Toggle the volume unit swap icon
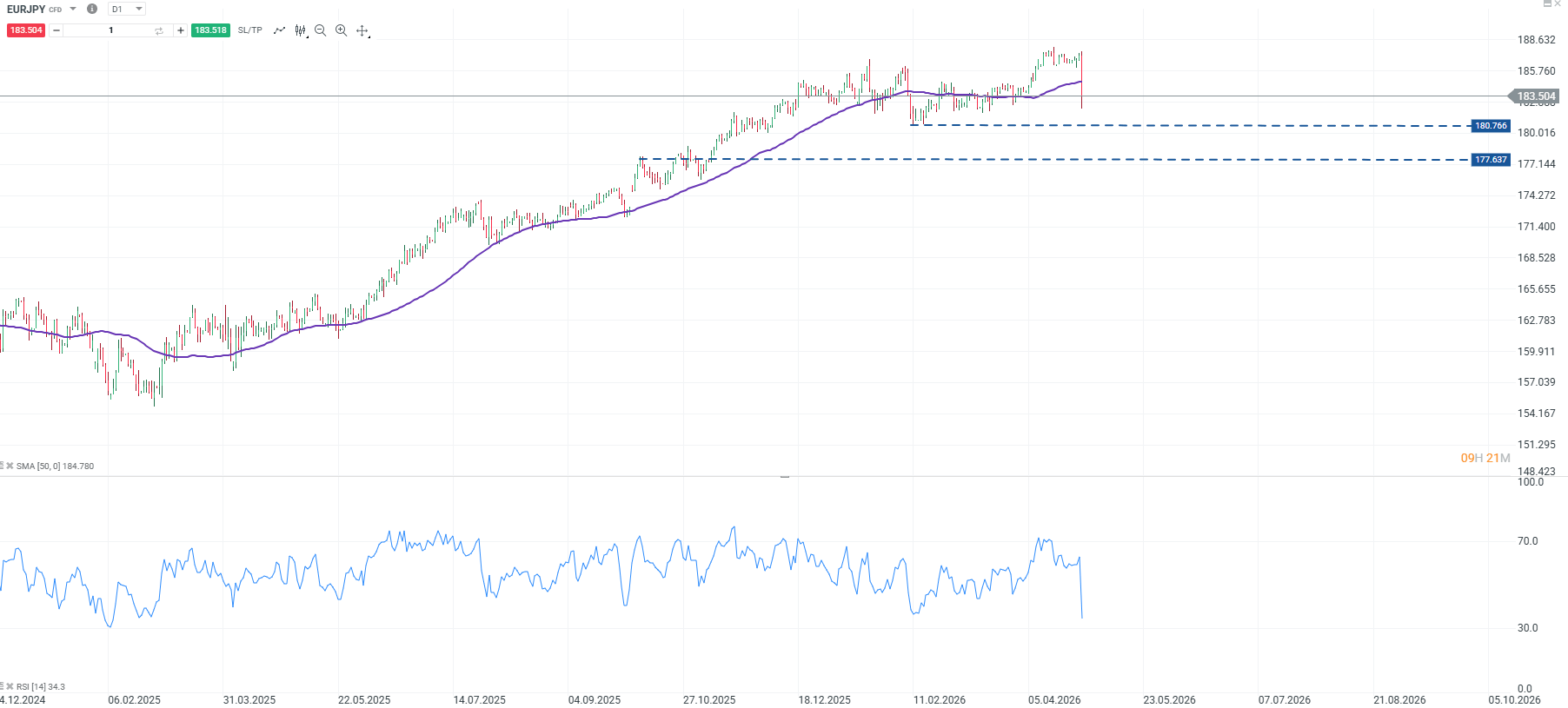This screenshot has width=1568, height=708. click(159, 30)
